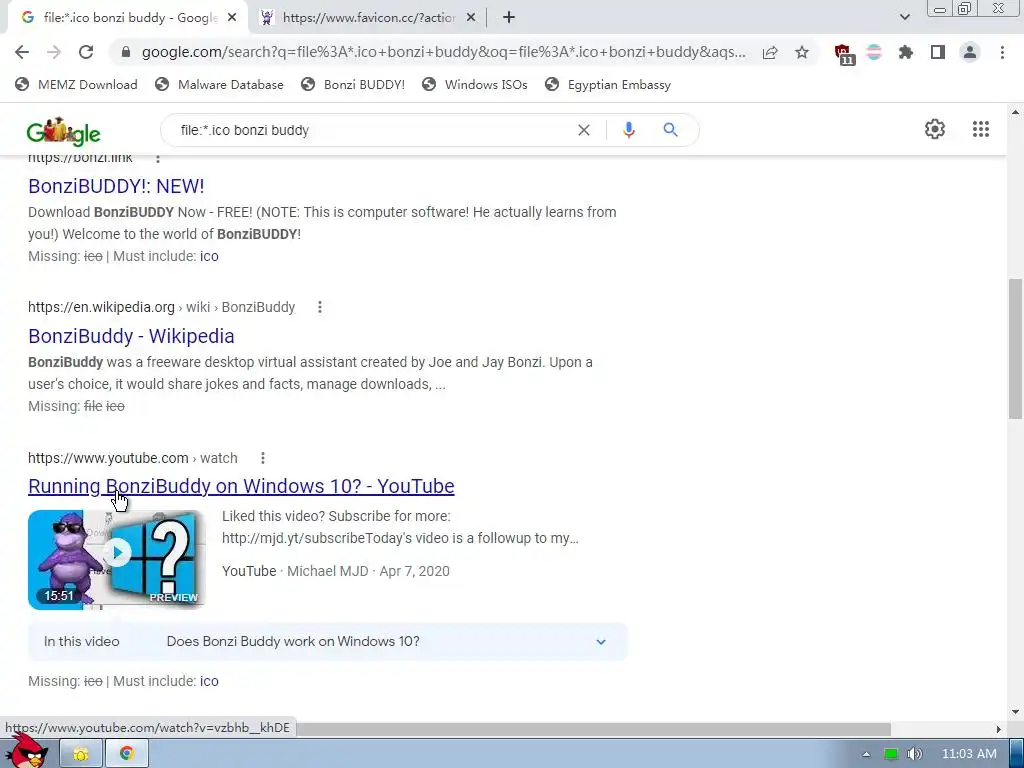Screen dimensions: 1024x768
Task: Close the favicon.cc tab
Action: tap(470, 18)
